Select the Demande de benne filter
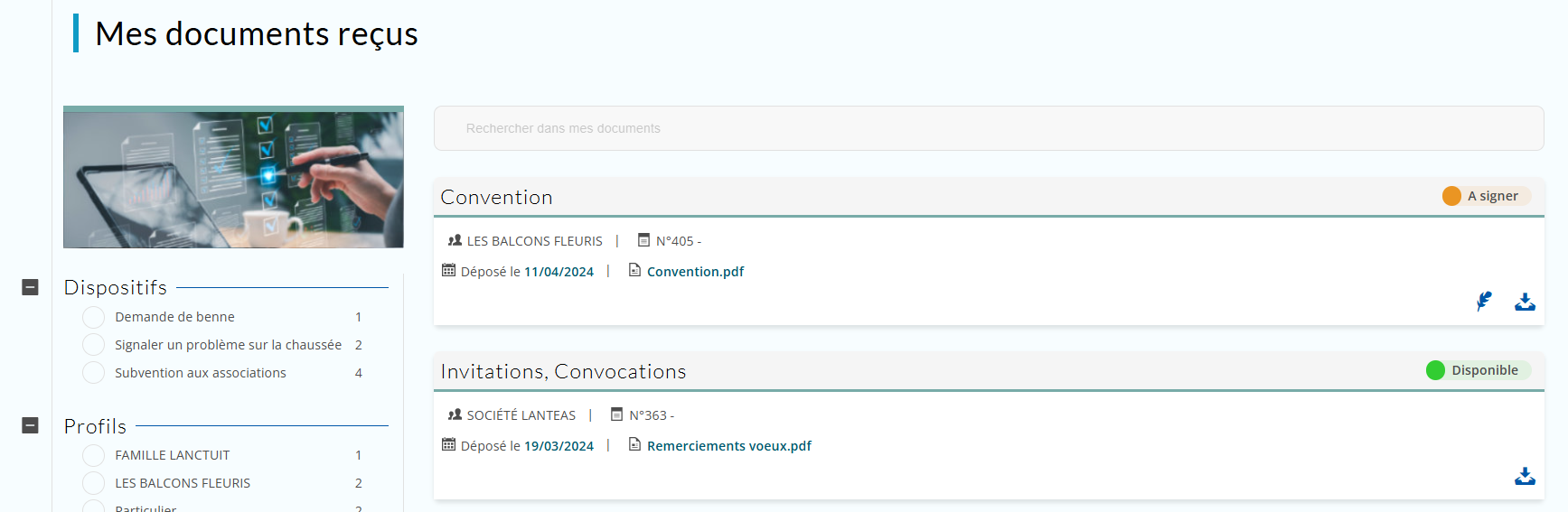 click(93, 317)
